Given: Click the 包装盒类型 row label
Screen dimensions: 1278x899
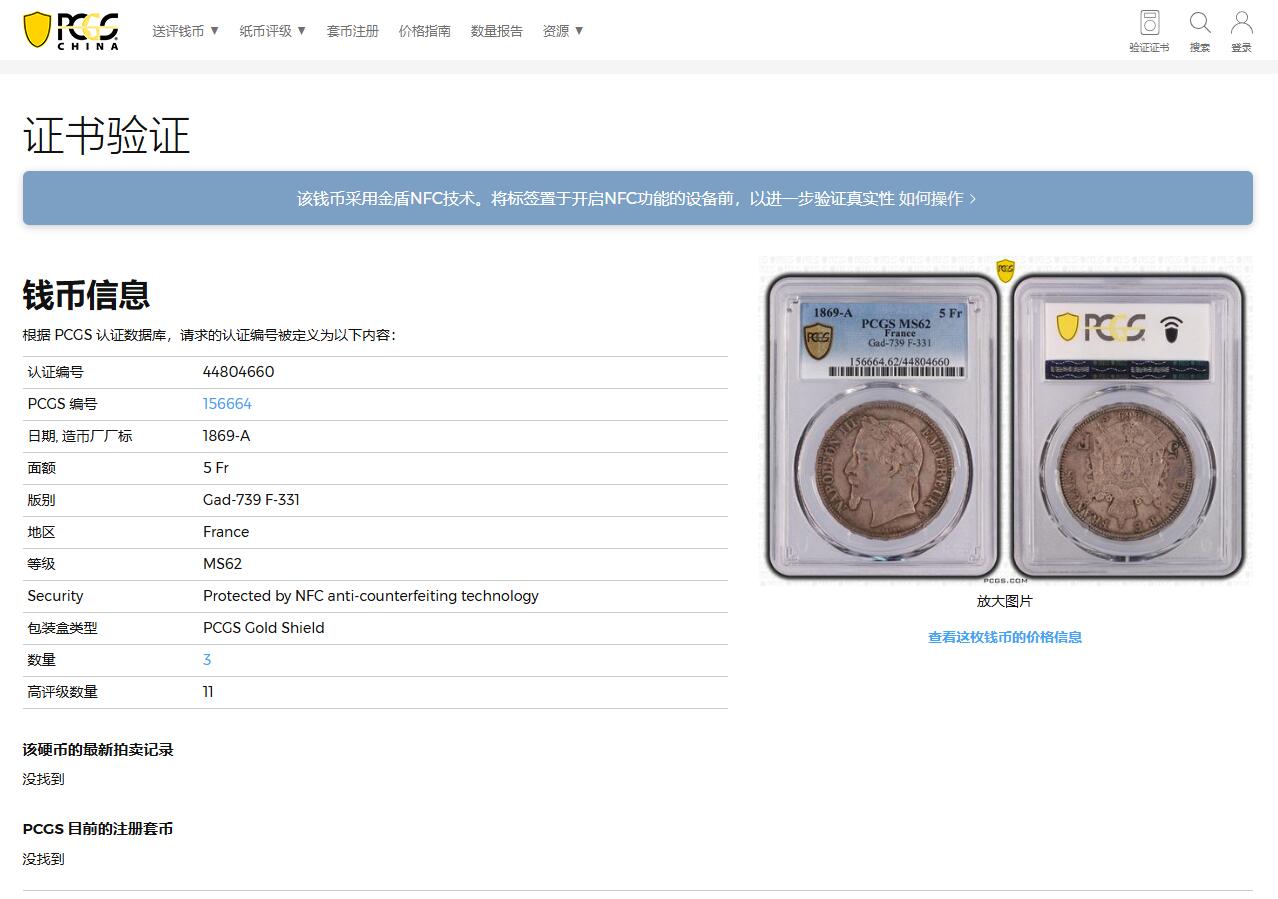Looking at the screenshot, I should tap(63, 628).
